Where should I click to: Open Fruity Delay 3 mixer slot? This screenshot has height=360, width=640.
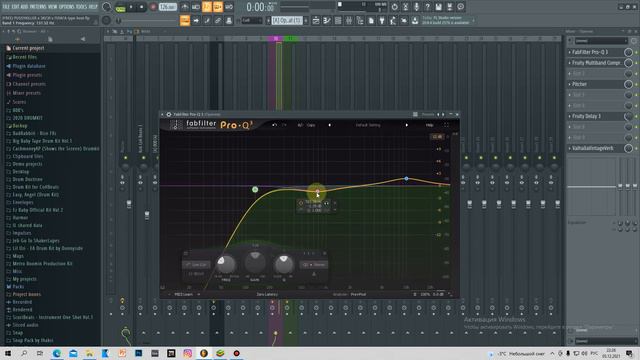click(596, 116)
